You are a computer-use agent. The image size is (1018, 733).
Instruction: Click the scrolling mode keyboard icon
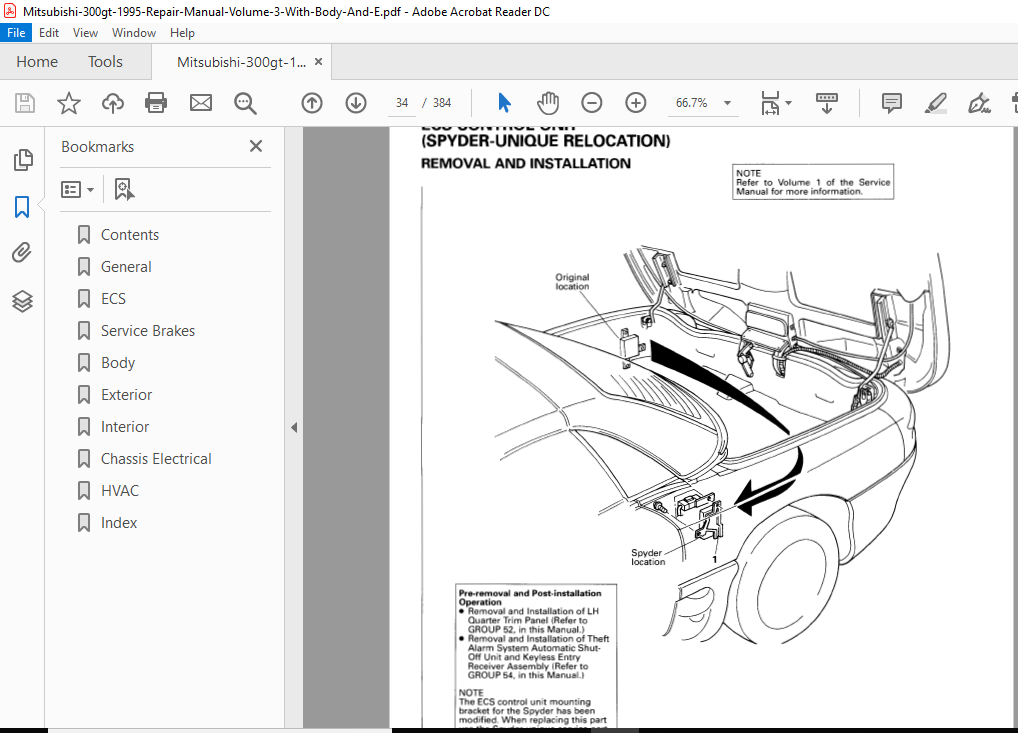point(826,103)
